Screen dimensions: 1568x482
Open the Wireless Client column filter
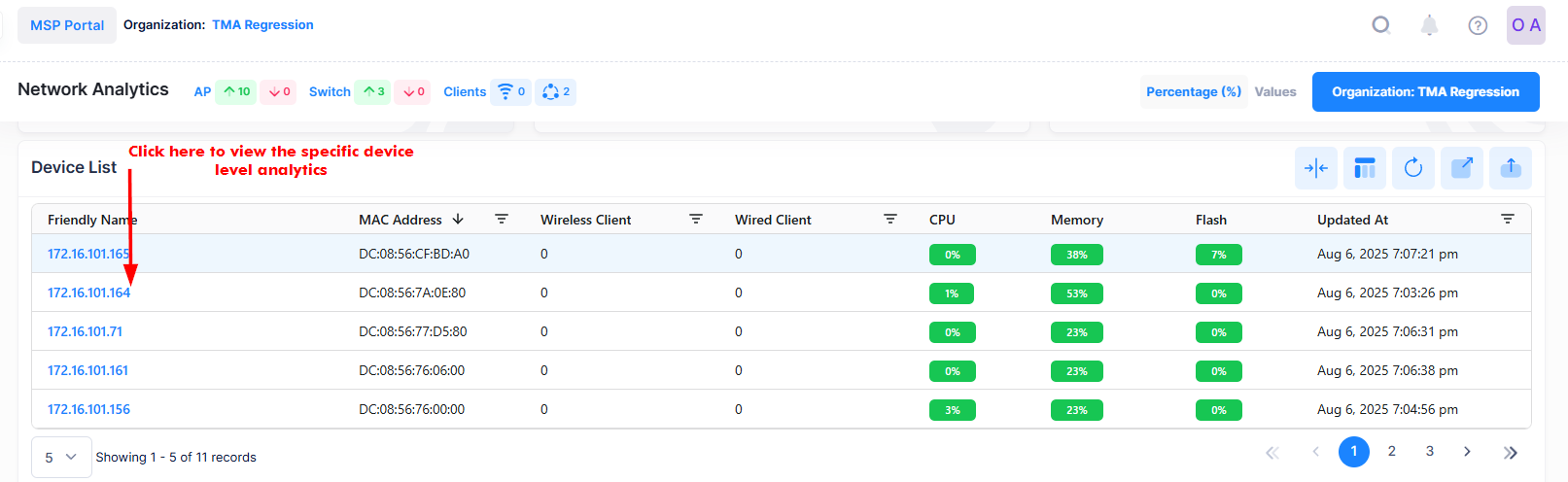click(696, 220)
